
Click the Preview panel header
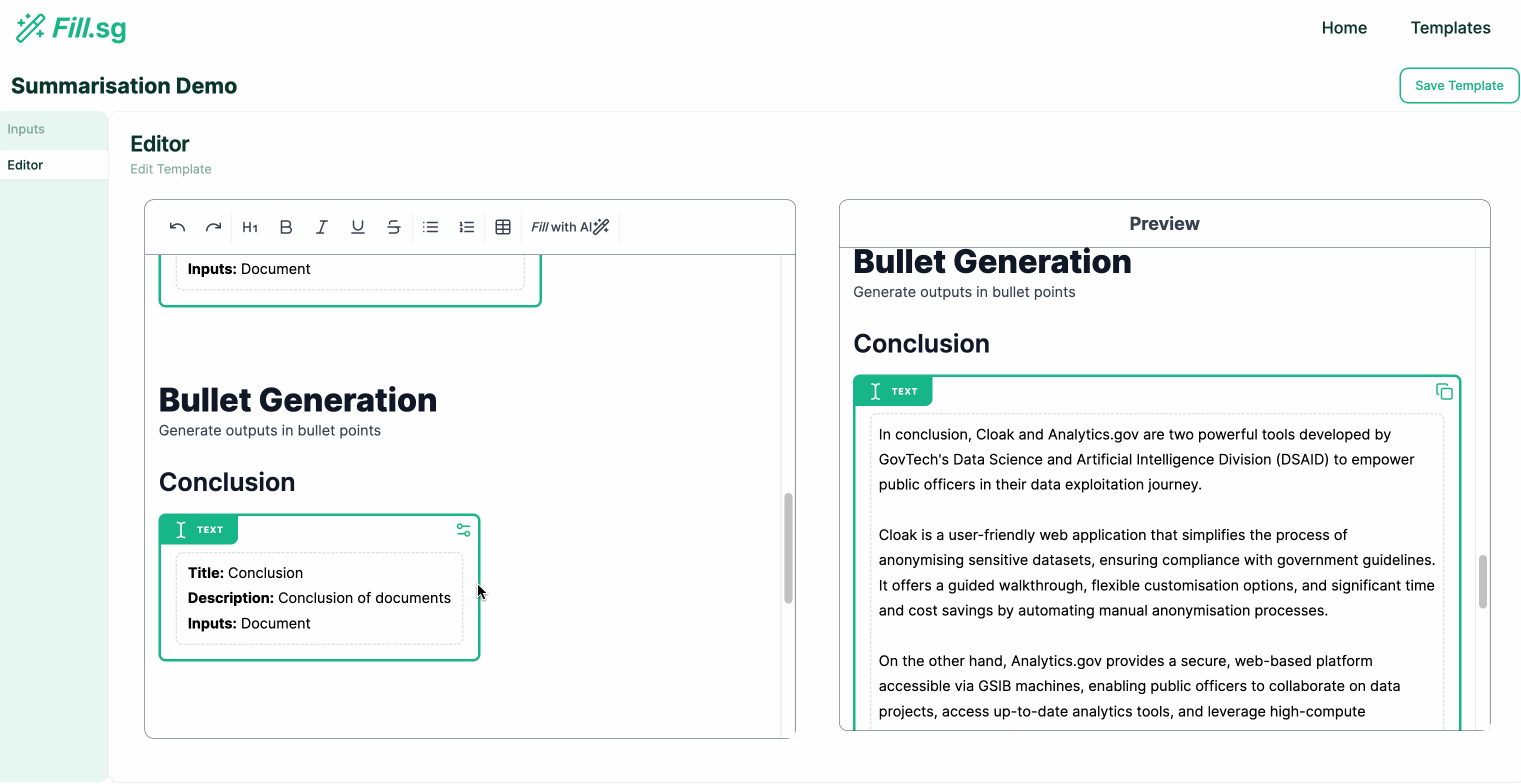click(x=1164, y=224)
